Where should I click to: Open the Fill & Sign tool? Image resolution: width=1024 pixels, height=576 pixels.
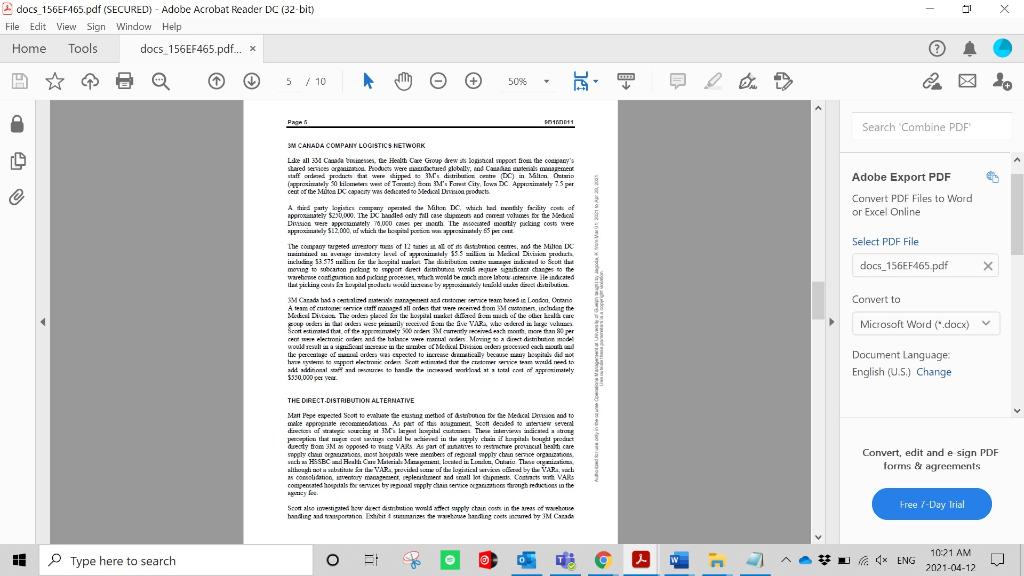click(x=748, y=81)
